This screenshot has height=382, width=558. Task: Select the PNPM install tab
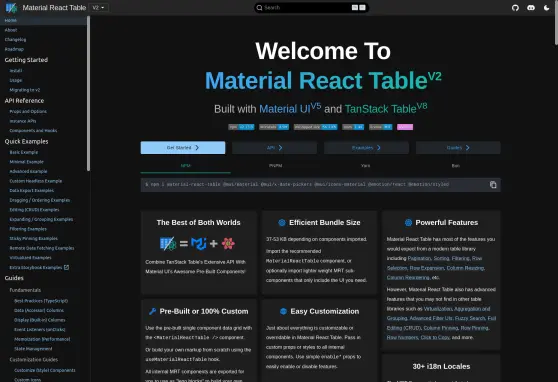275,166
